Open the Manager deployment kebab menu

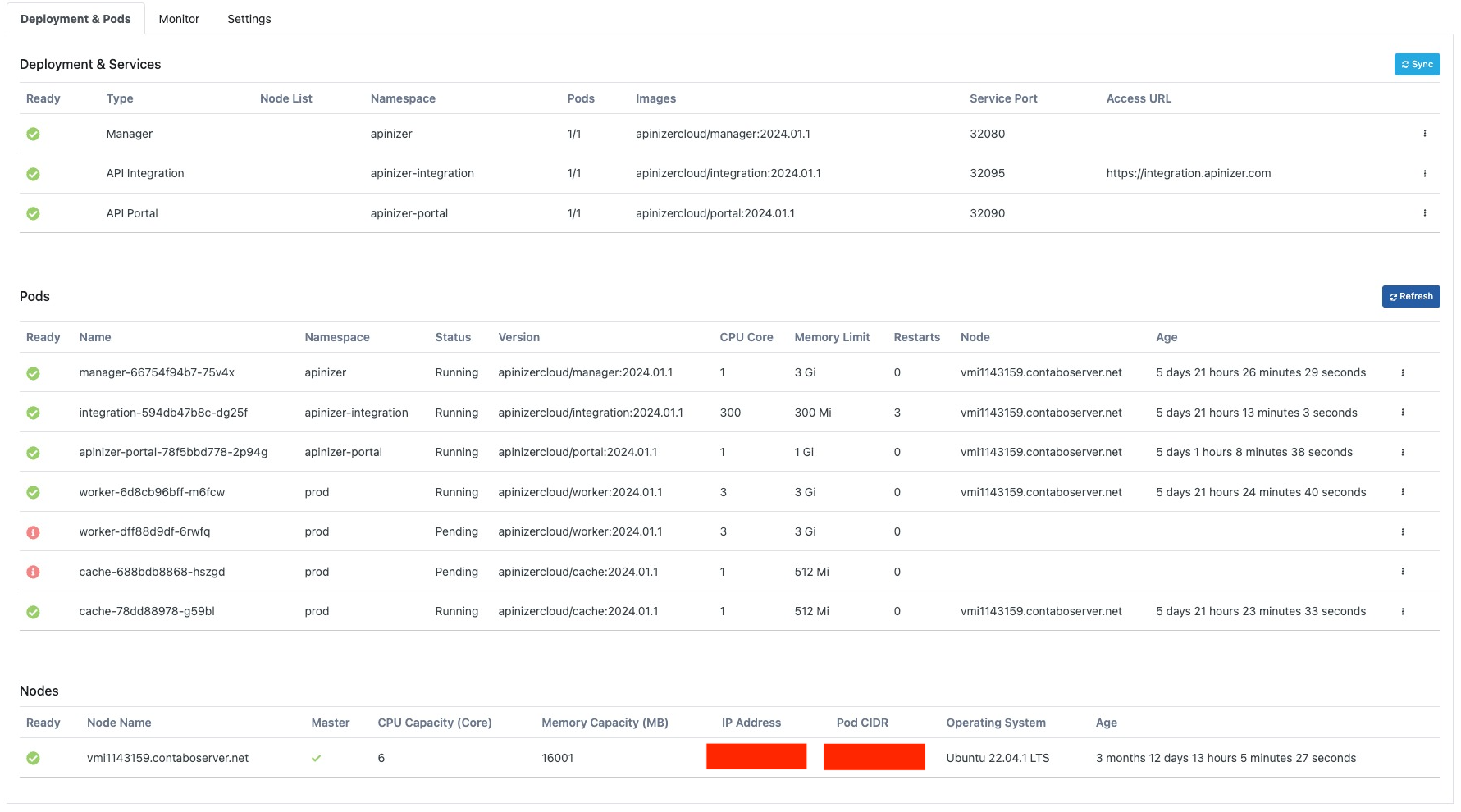1424,134
